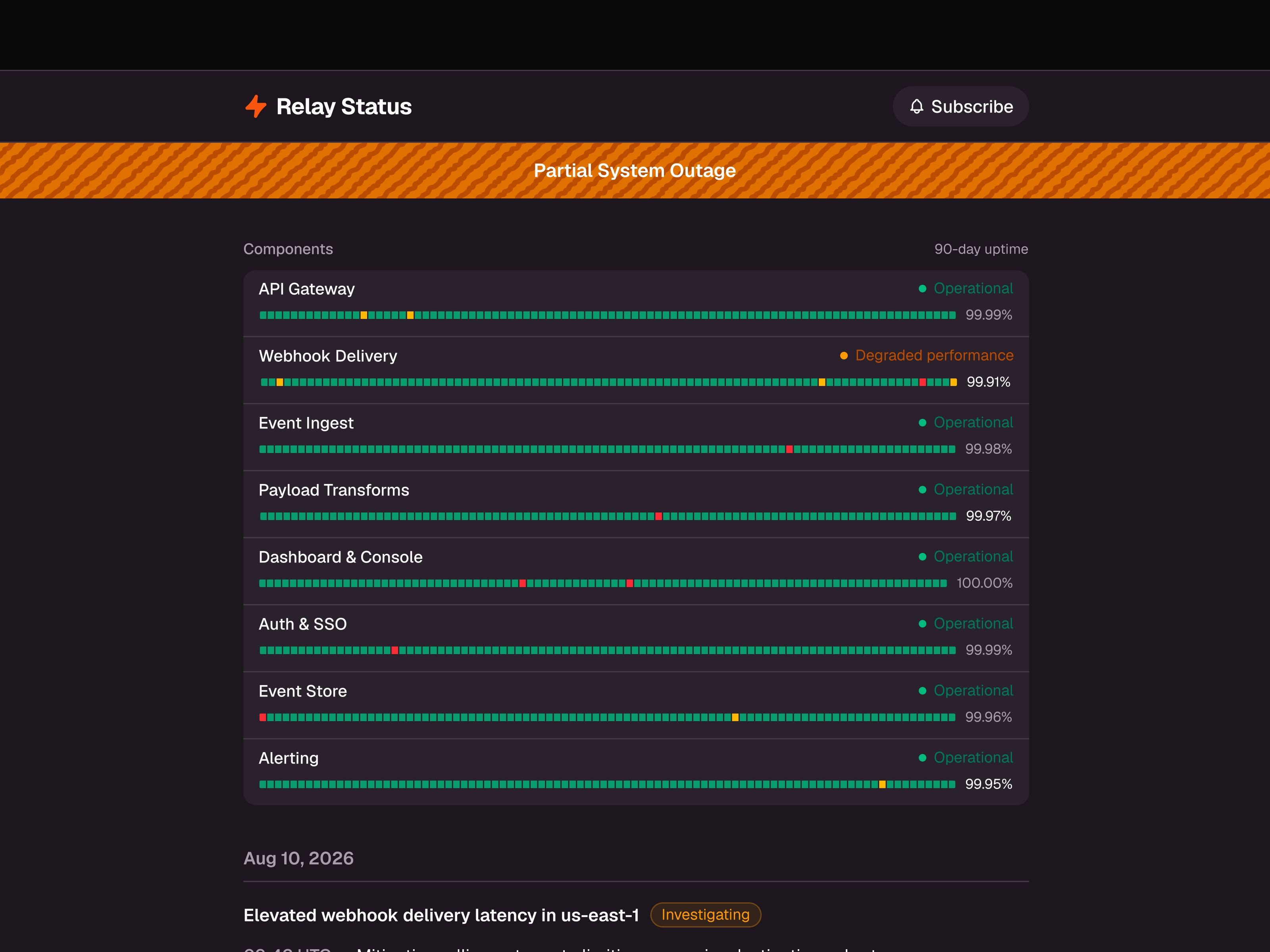The height and width of the screenshot is (952, 1270).
Task: Select the yellow day on Alerting uptime bar
Action: click(x=882, y=785)
